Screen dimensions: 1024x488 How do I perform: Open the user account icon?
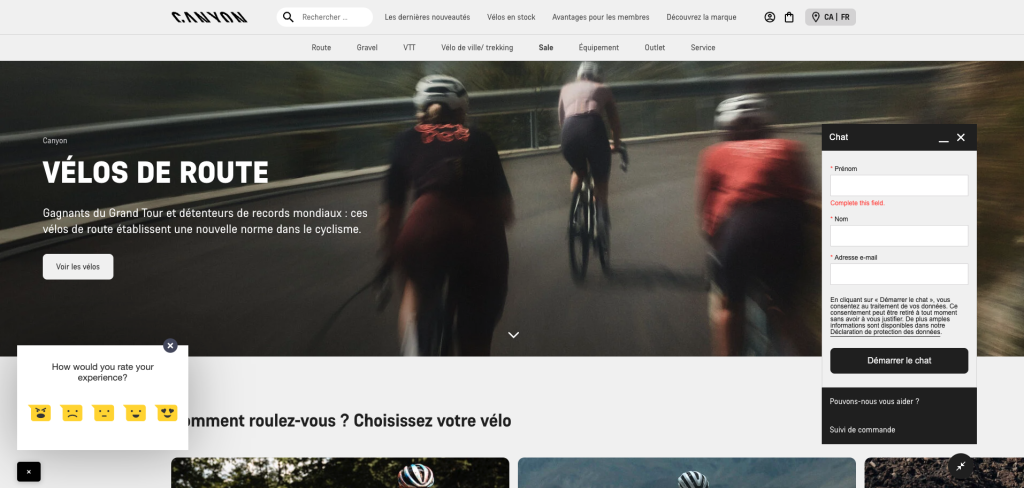[x=770, y=17]
